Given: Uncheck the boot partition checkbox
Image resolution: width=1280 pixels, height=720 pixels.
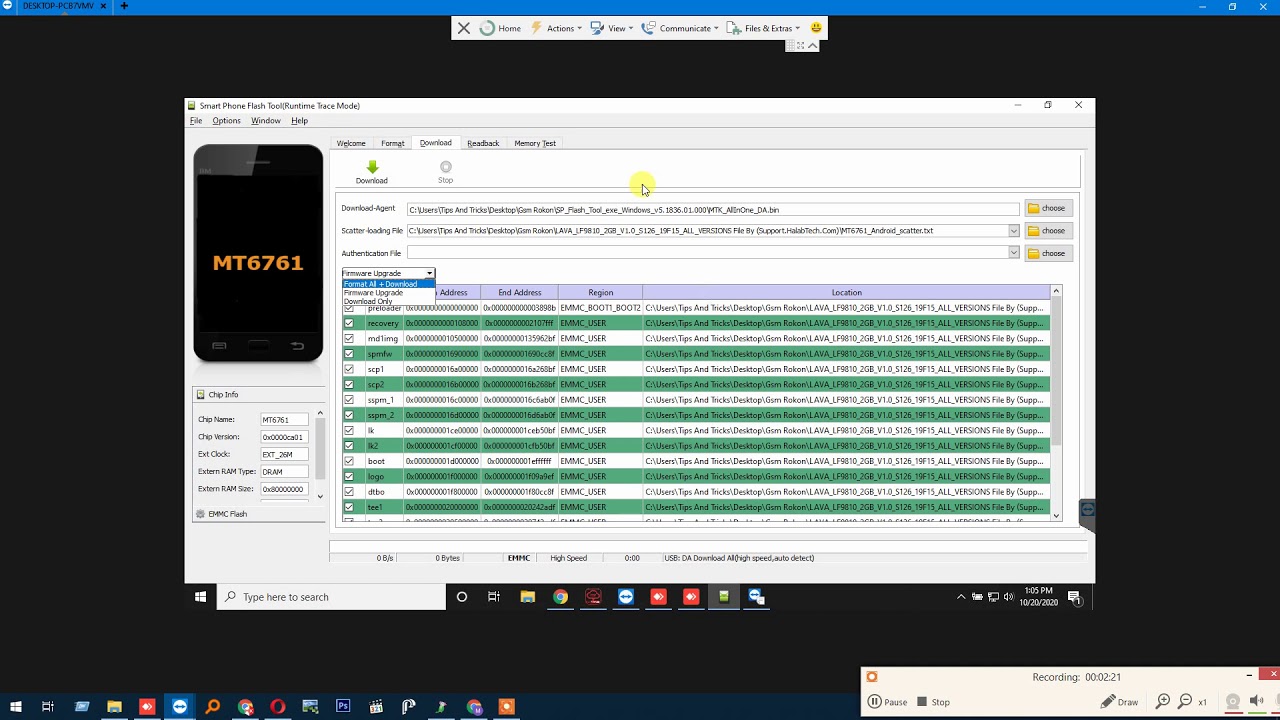Looking at the screenshot, I should coord(349,461).
